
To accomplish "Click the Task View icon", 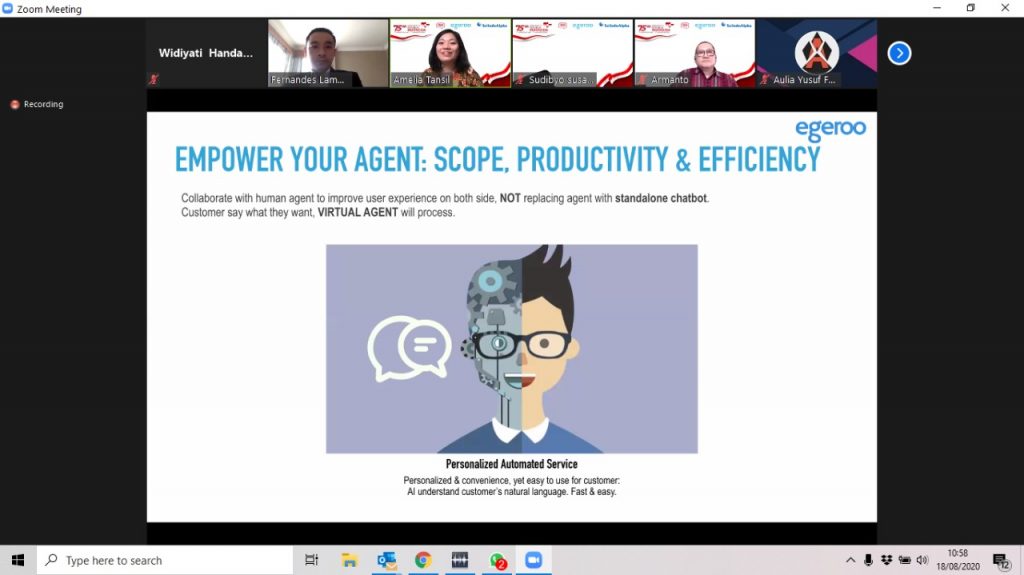I will 311,560.
